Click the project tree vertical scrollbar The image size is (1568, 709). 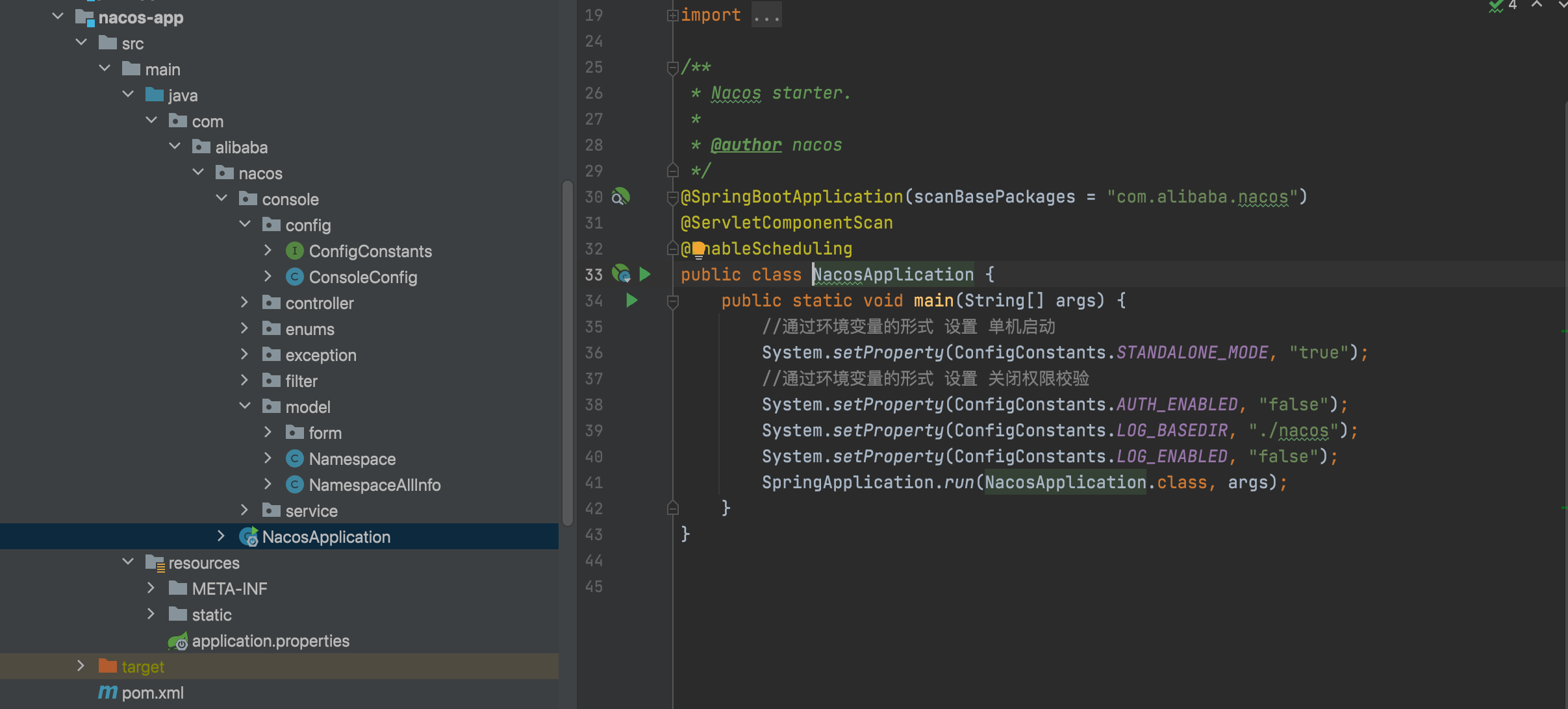pos(567,353)
